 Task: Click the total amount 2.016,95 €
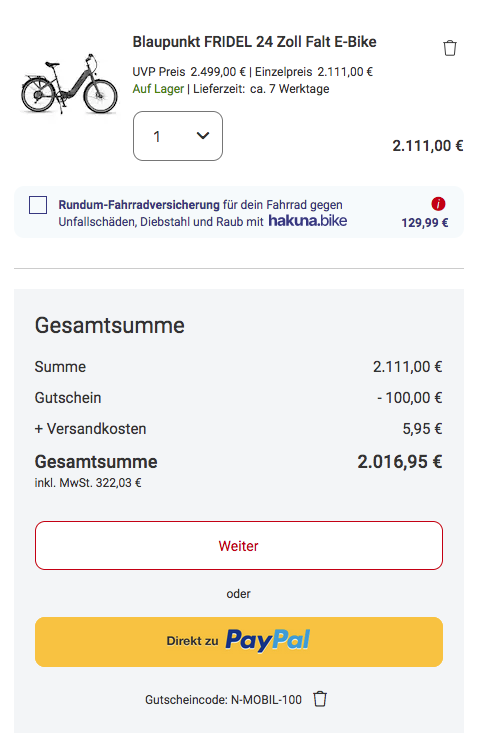click(x=400, y=462)
